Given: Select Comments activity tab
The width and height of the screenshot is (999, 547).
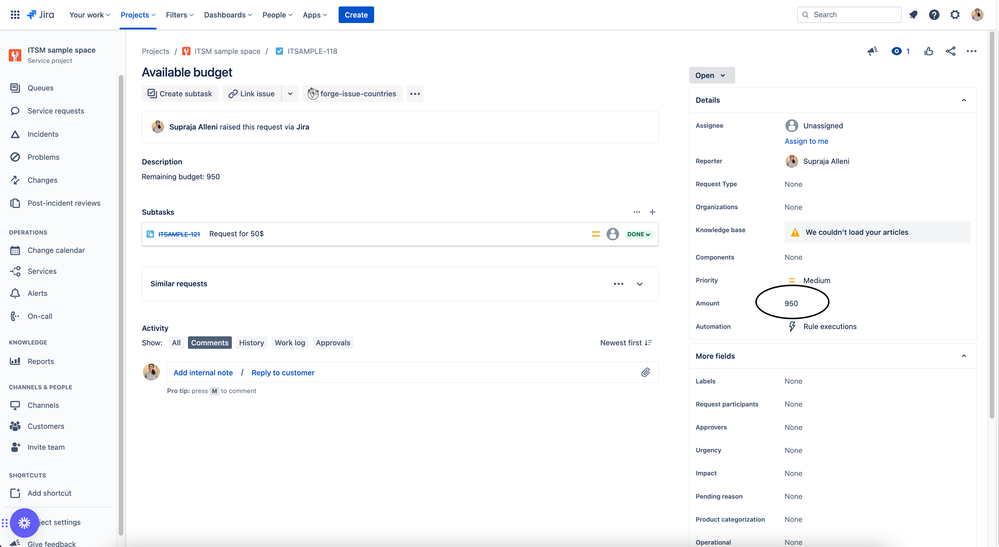Looking at the screenshot, I should point(210,343).
